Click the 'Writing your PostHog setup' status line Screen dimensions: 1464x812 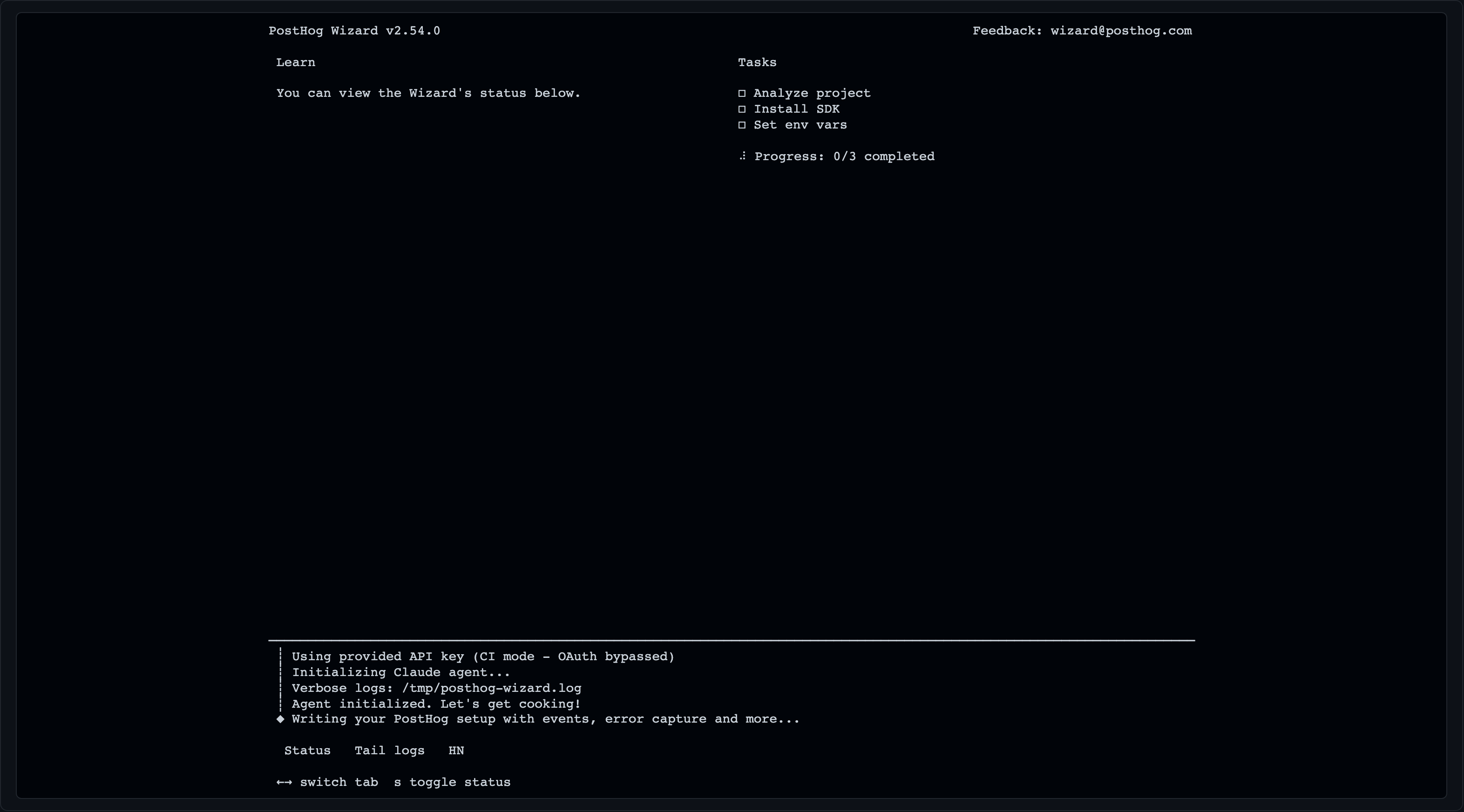(546, 719)
